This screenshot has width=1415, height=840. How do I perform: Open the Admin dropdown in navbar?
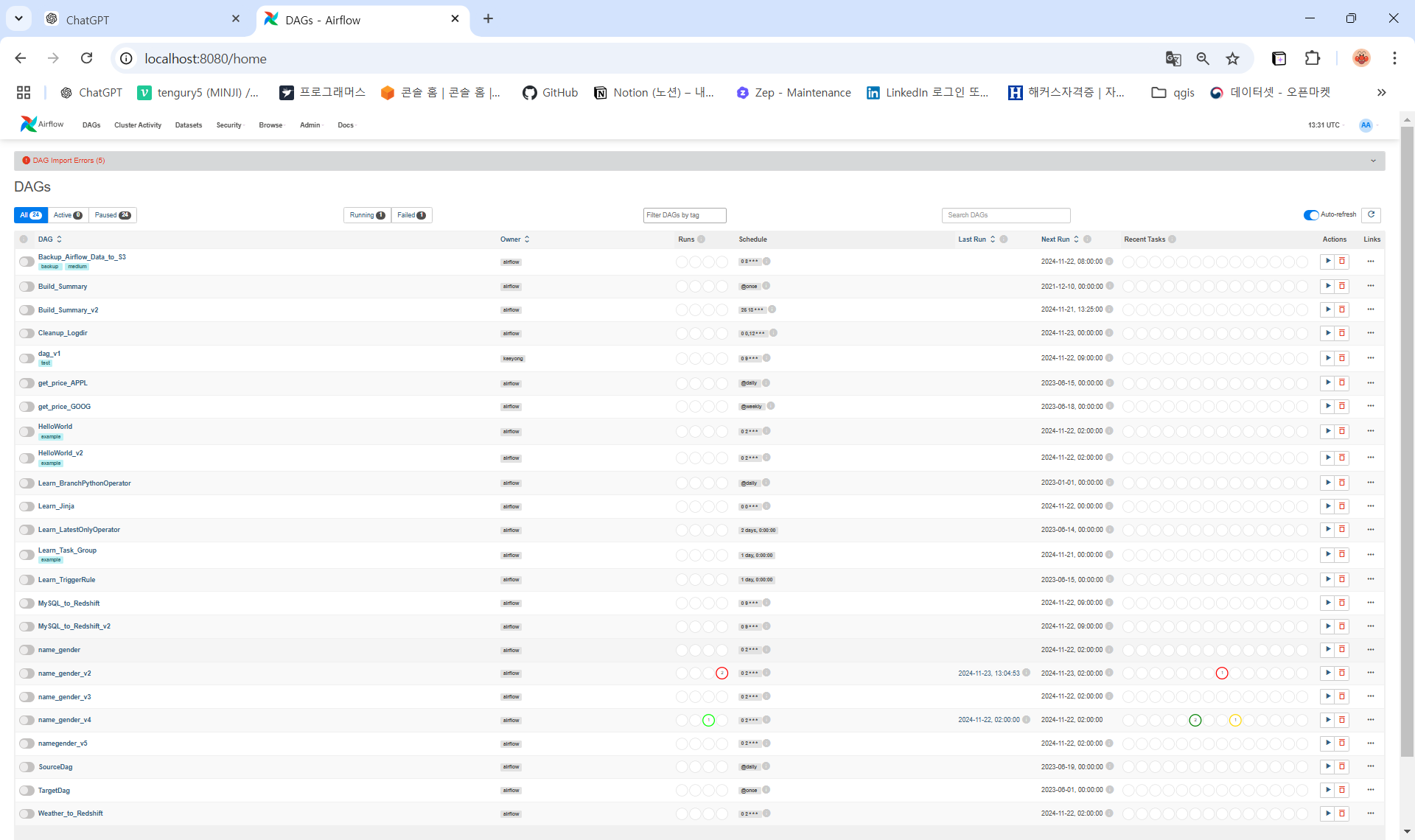310,125
